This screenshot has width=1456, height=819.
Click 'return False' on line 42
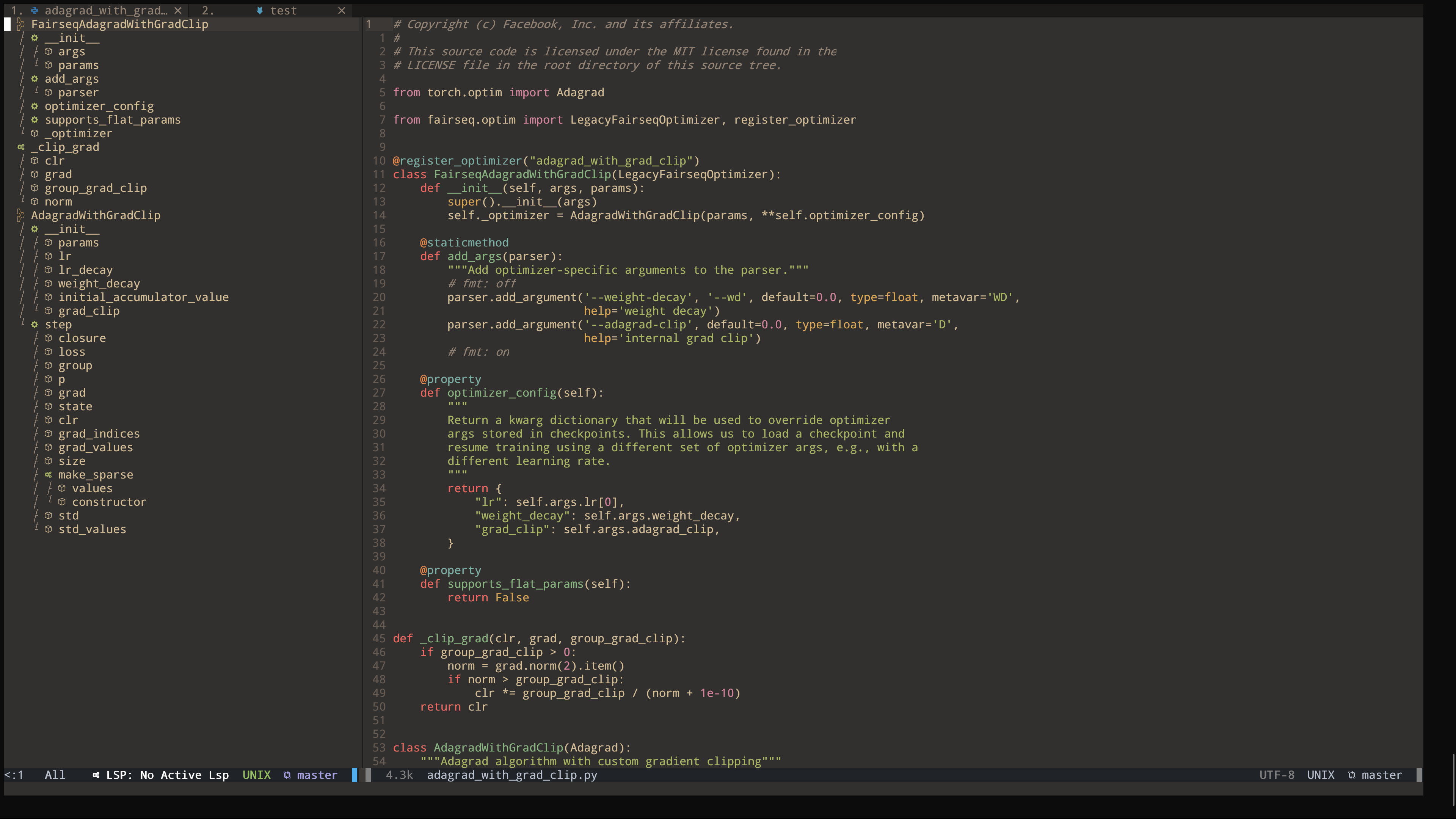click(488, 598)
